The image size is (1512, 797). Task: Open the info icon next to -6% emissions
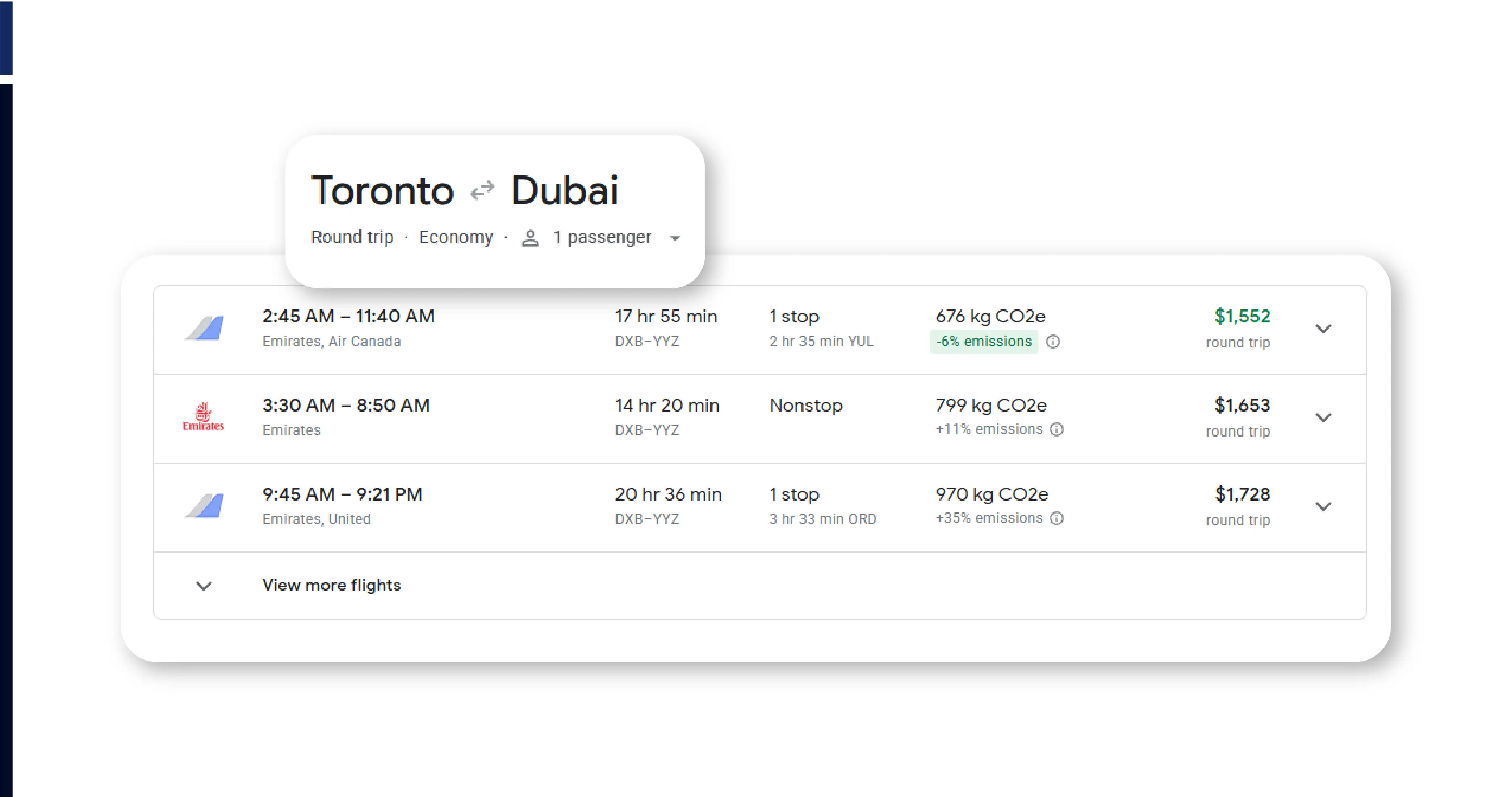1054,342
